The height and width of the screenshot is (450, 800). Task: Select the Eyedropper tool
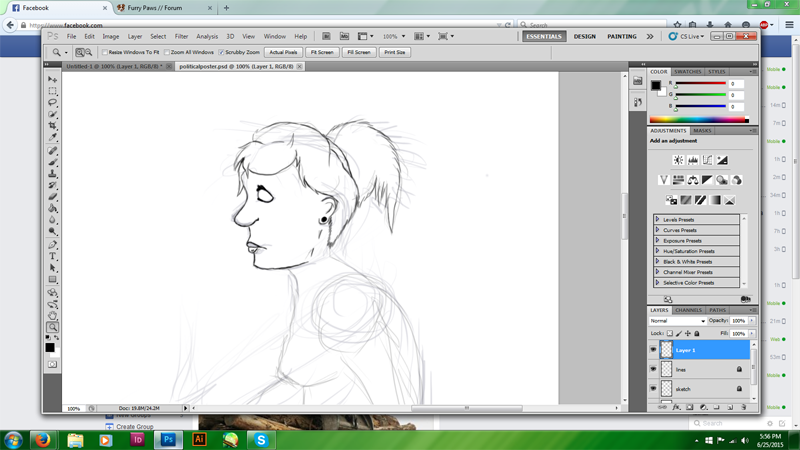[x=53, y=139]
